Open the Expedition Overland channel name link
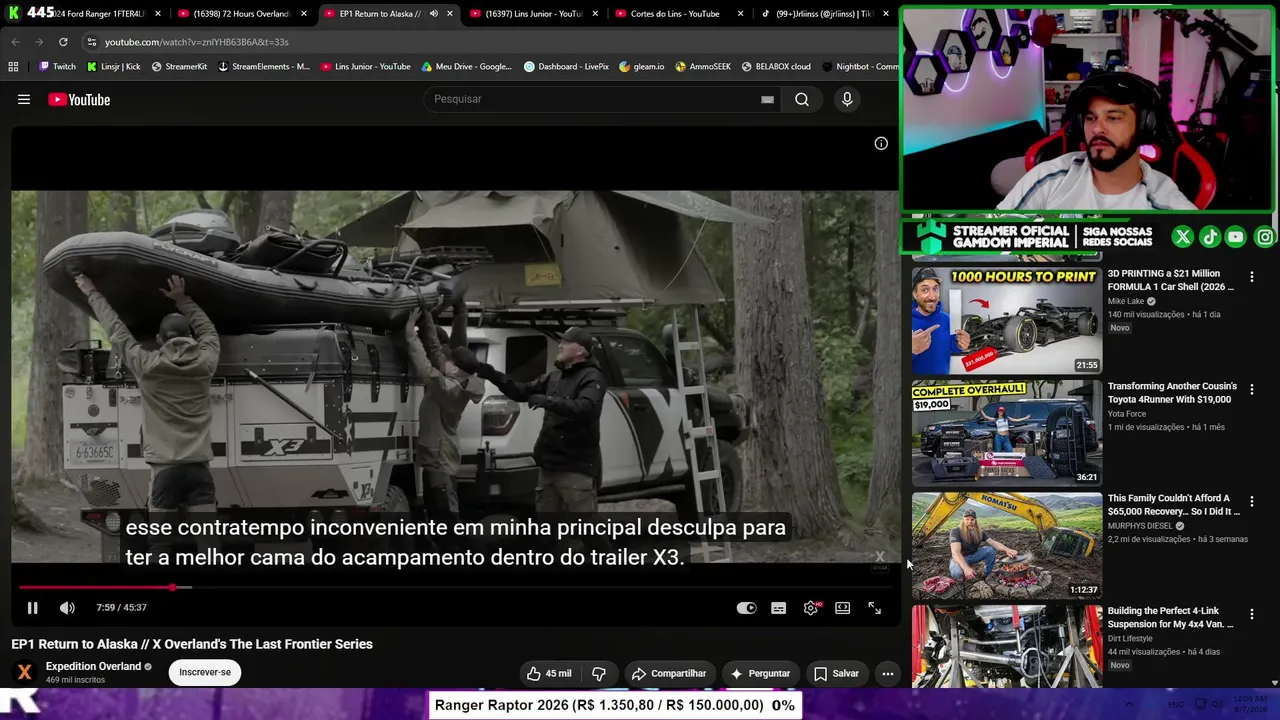1280x720 pixels. click(x=93, y=666)
